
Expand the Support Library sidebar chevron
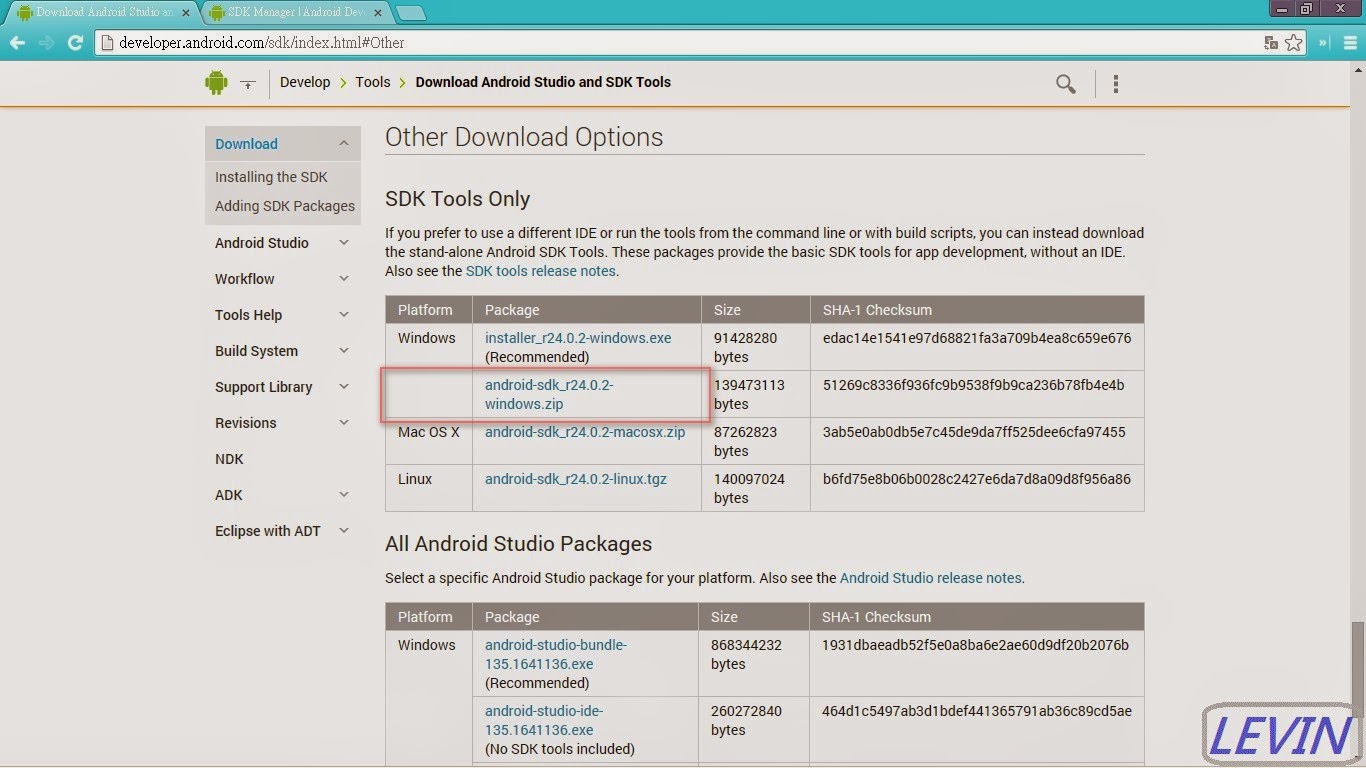343,387
